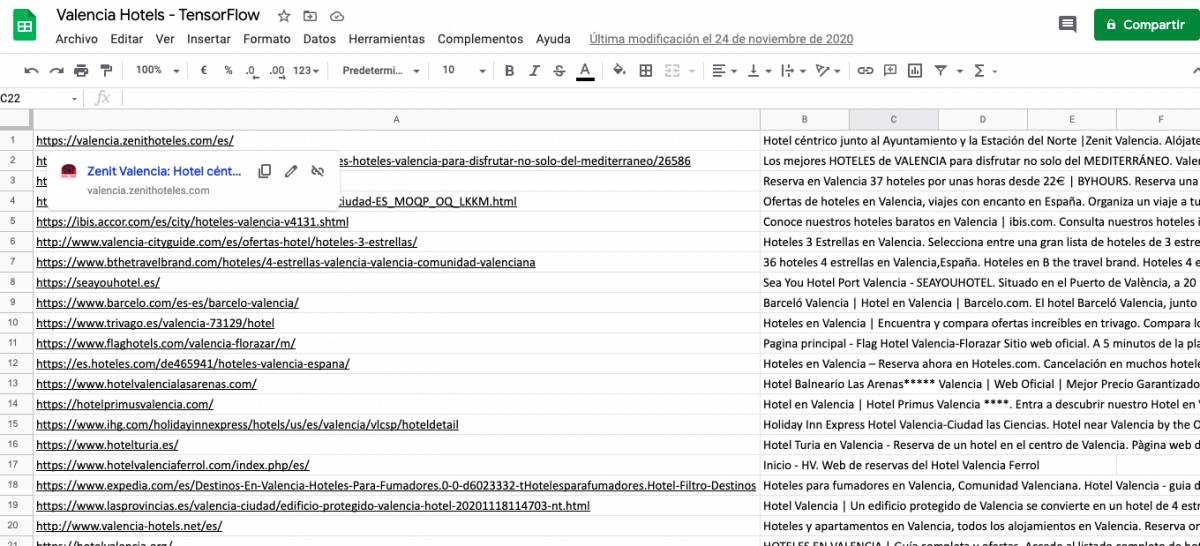Open the Herramientas menu
Screen dimensions: 1200x546
387,39
